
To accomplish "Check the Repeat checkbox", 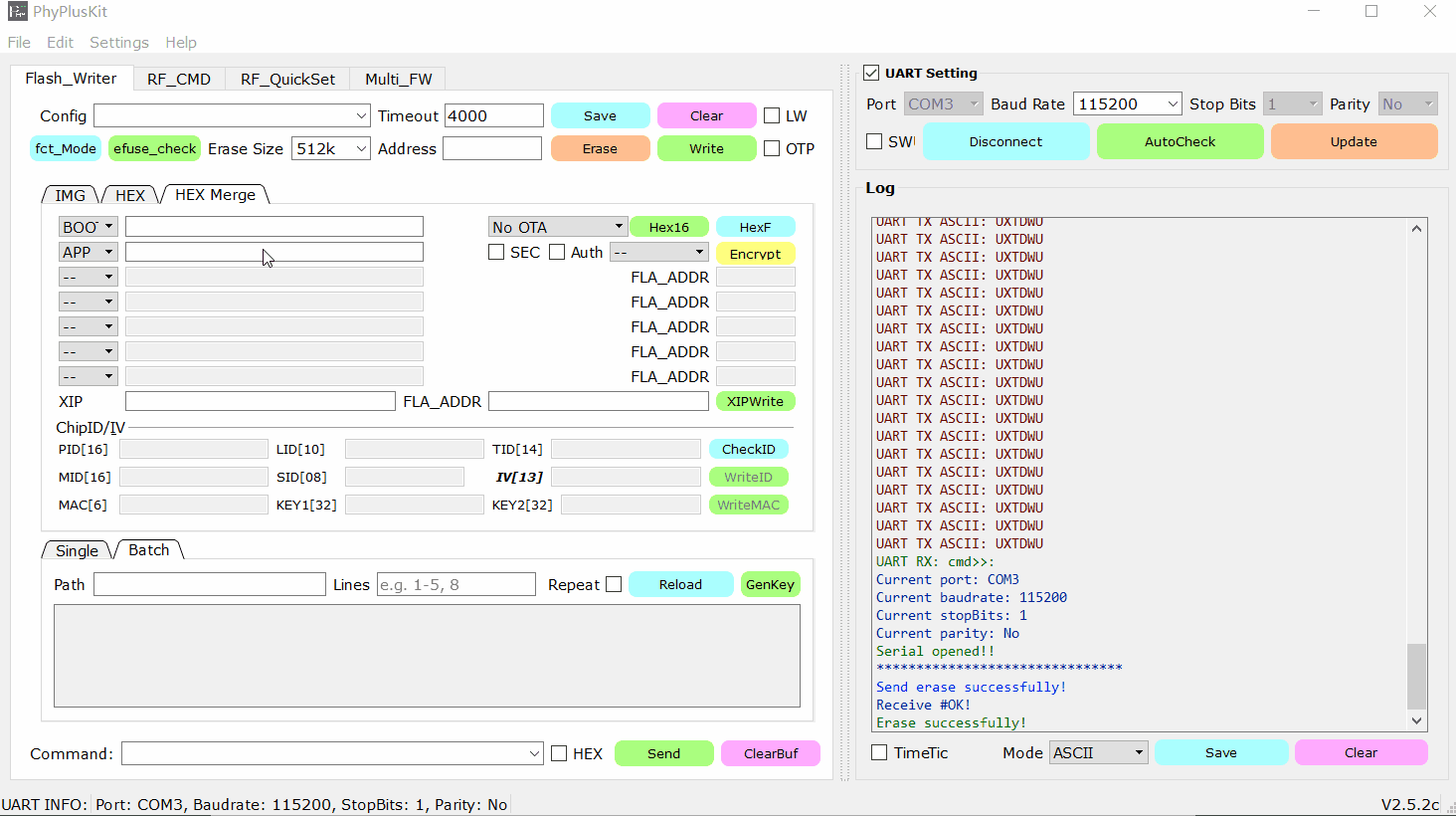I will pos(614,584).
